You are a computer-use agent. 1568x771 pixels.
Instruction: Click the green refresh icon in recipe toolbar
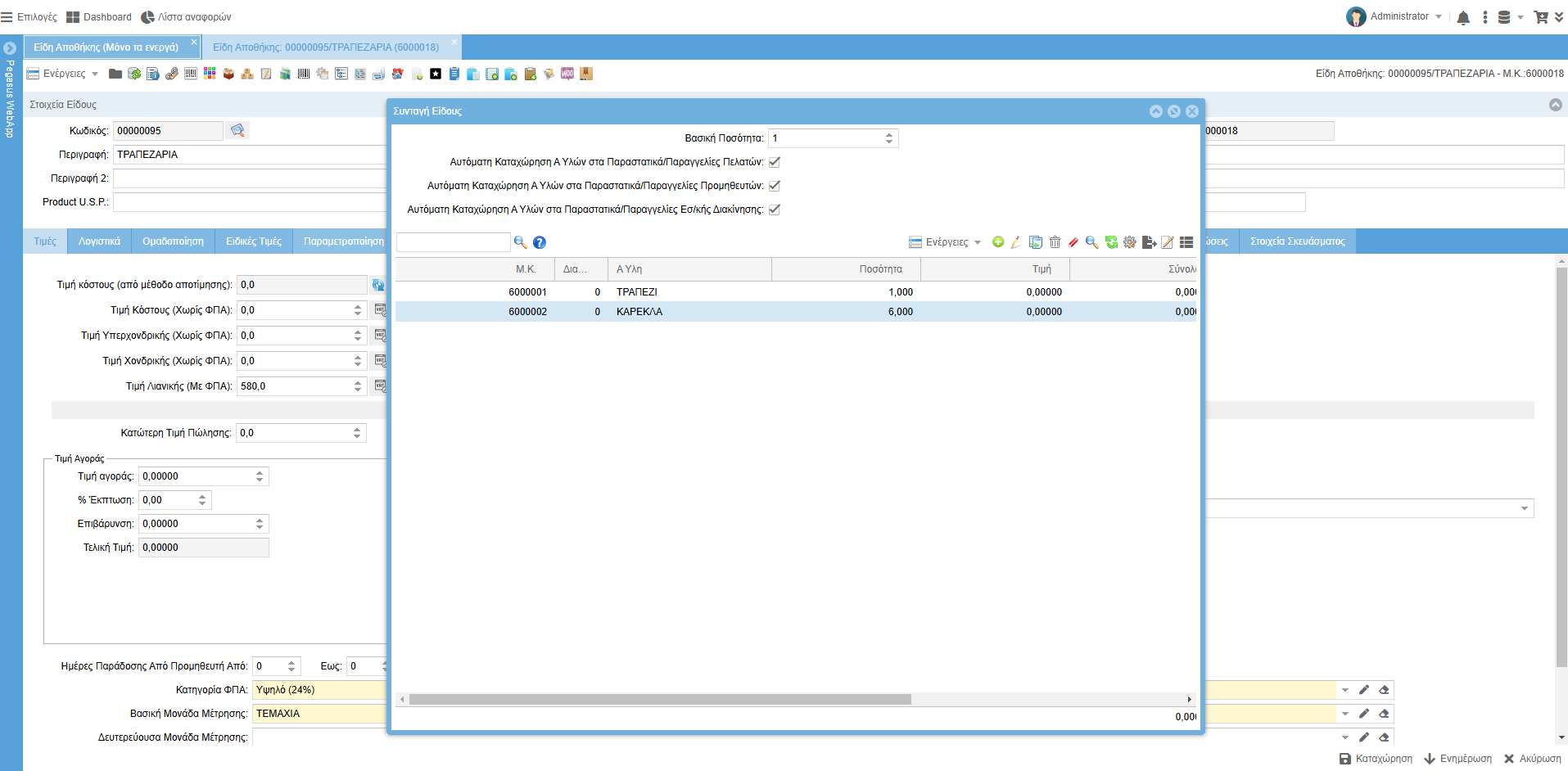(x=1111, y=242)
